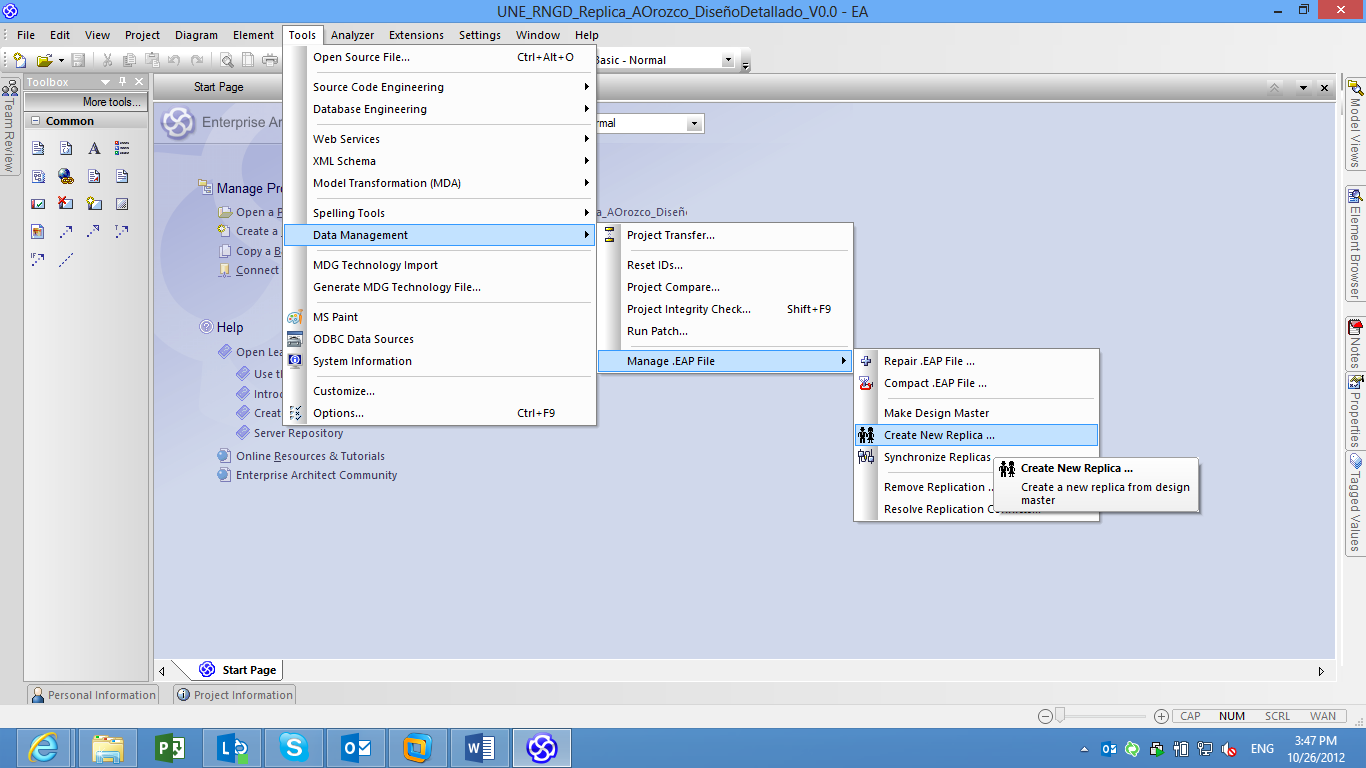
Task: Select the checkmark box tool in Toolbox
Action: (38, 204)
